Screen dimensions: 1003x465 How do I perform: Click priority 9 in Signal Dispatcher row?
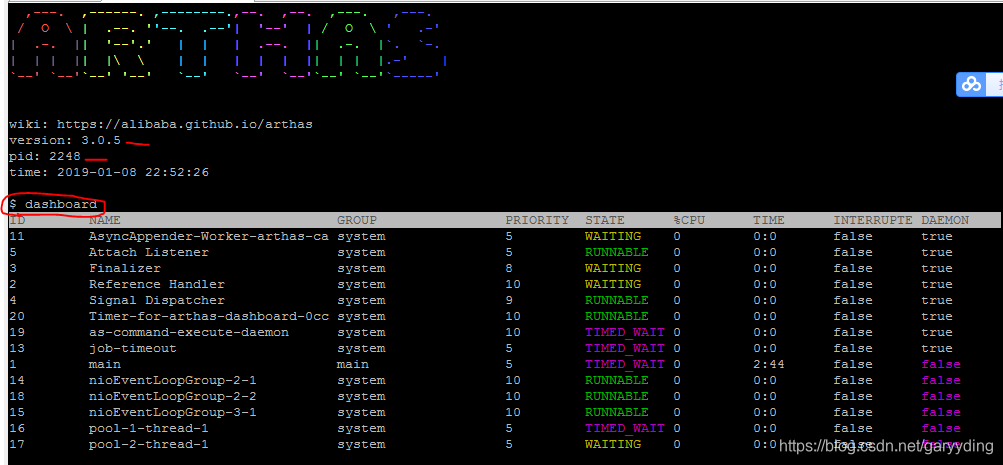509,301
